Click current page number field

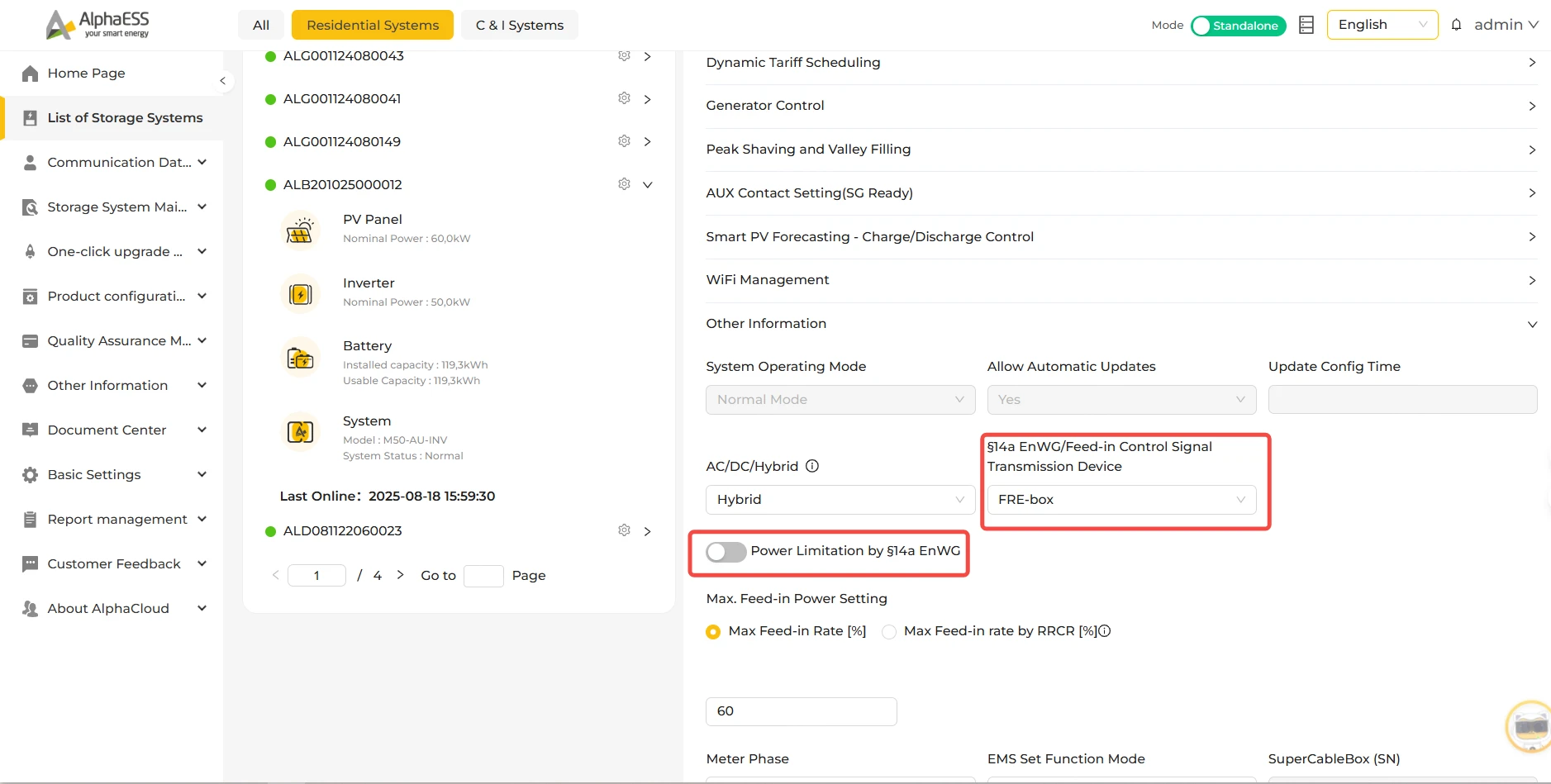316,576
